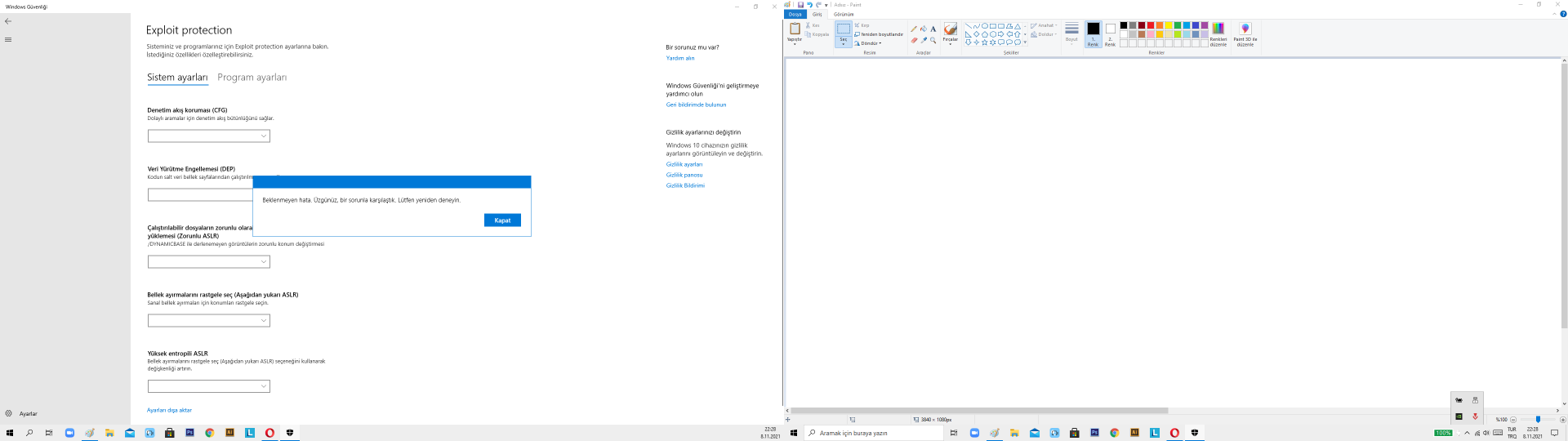Open the Zorunlu ASLR dropdown
The image size is (1568, 441).
click(209, 261)
